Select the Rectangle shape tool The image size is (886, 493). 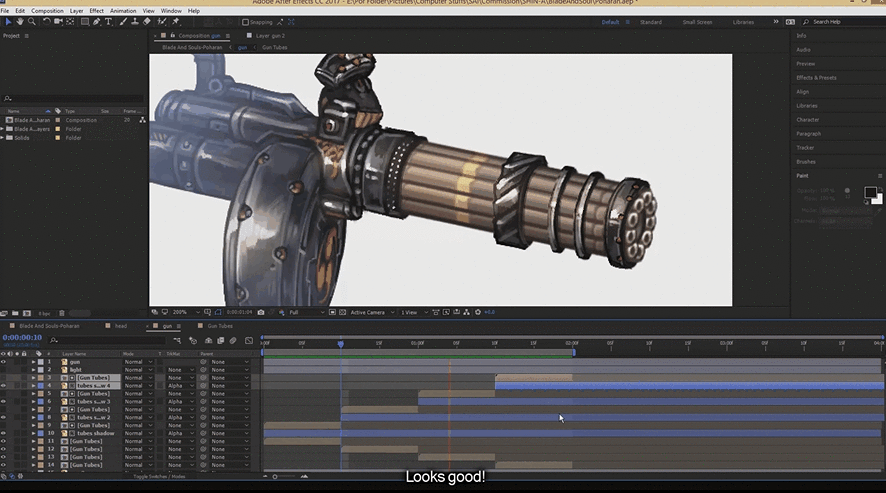(85, 21)
